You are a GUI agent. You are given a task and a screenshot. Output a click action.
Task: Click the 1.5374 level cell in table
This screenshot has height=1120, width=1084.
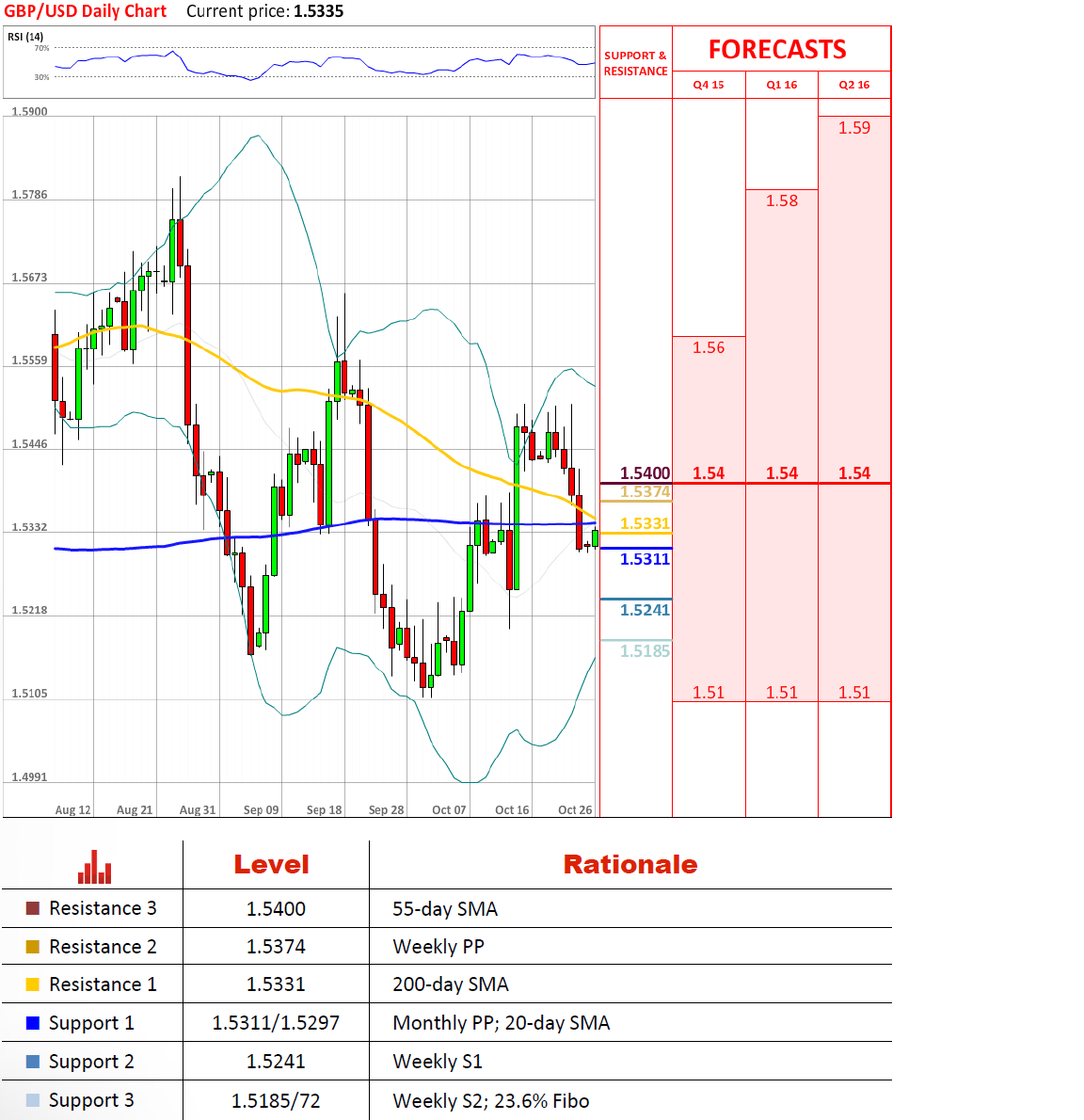(x=276, y=947)
